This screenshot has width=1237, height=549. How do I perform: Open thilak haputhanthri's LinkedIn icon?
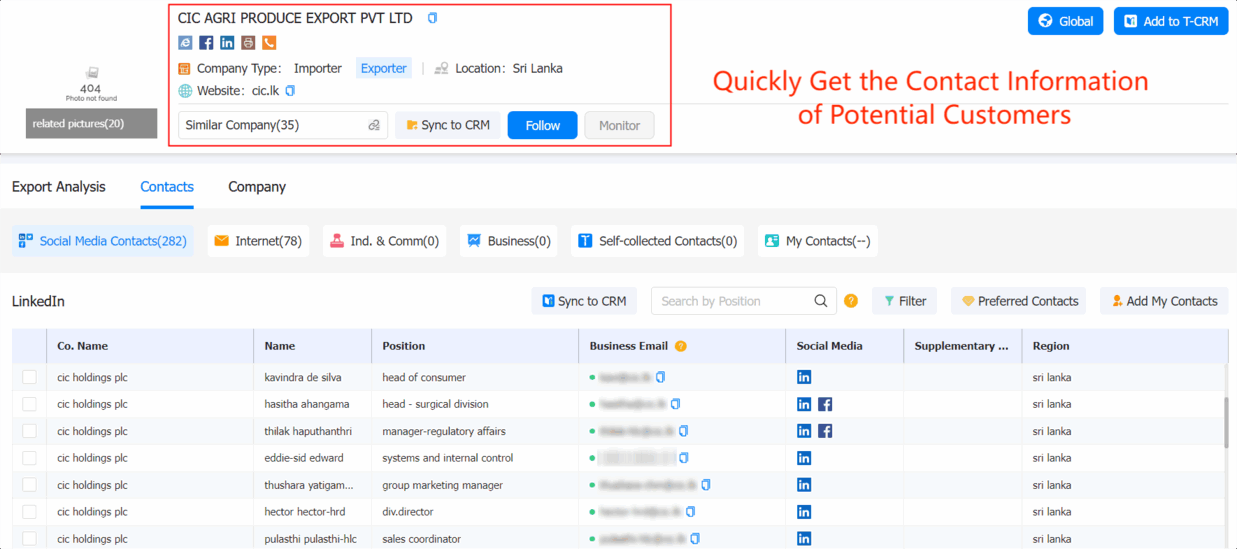point(804,431)
